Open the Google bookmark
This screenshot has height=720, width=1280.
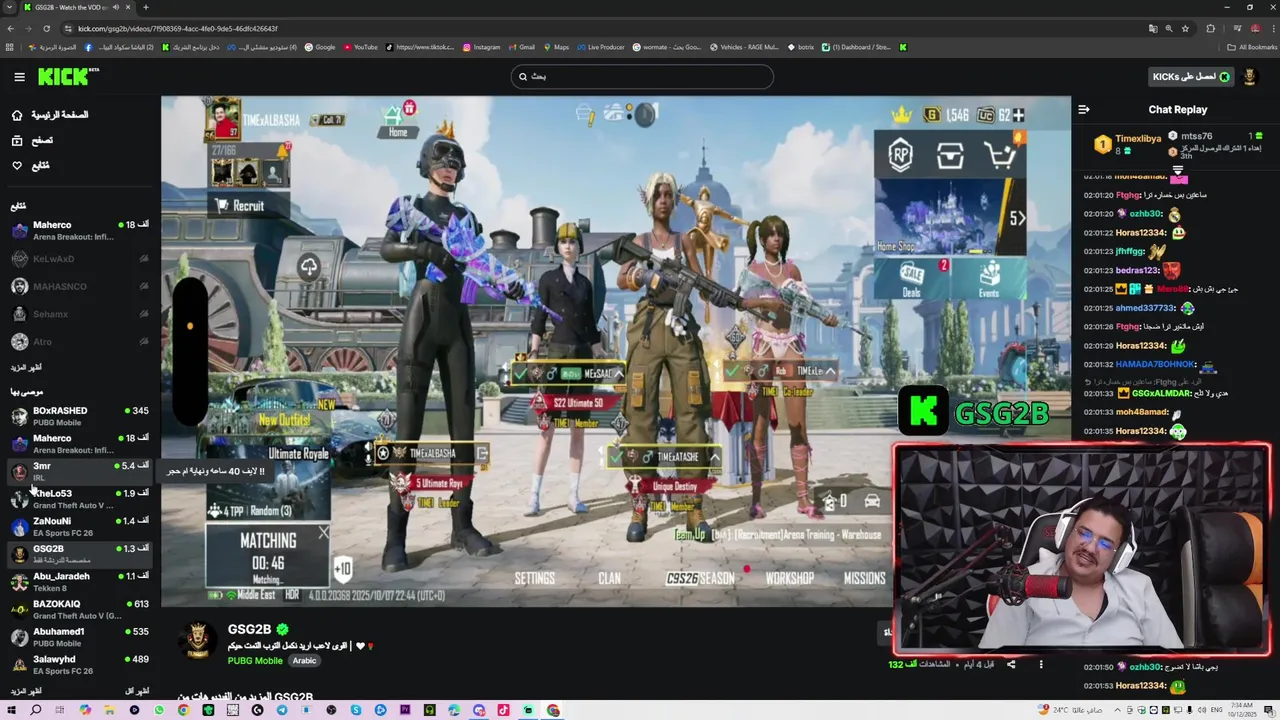(320, 47)
